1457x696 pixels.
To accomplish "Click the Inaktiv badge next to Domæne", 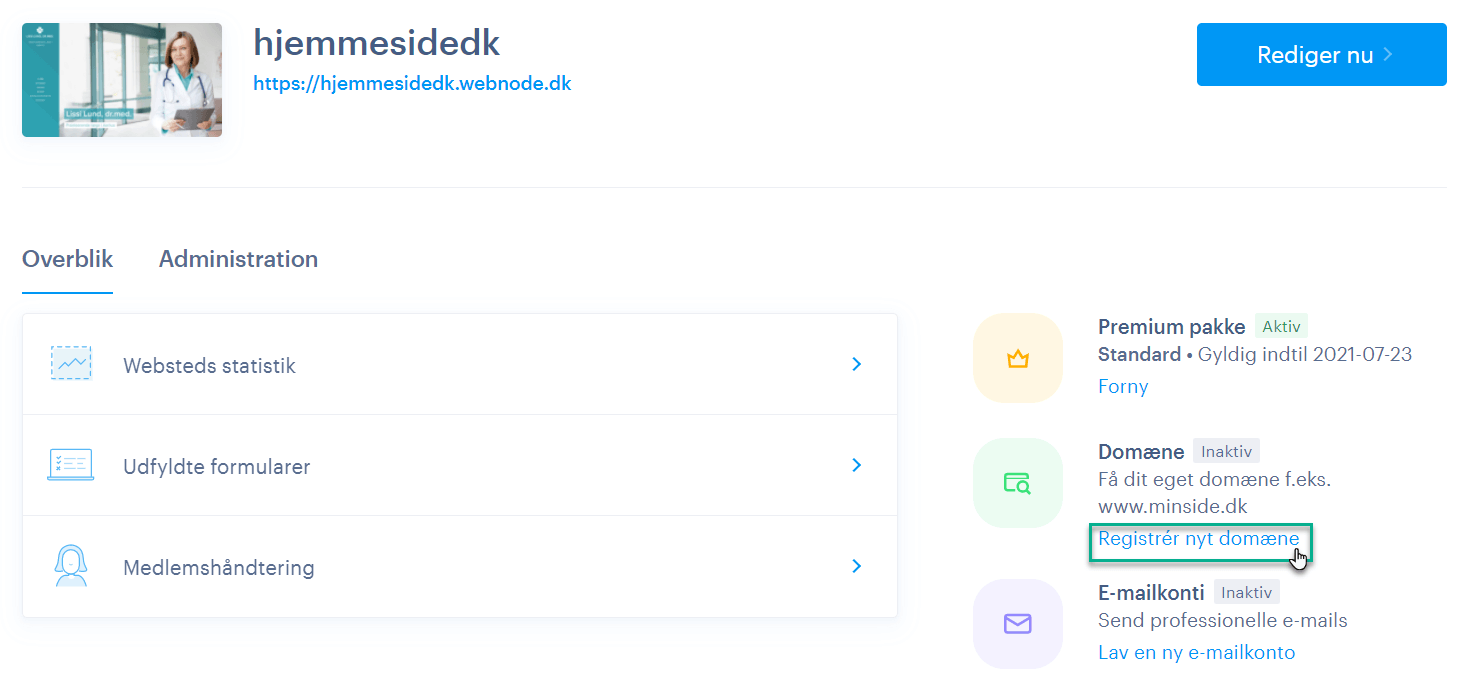I will tap(1226, 452).
